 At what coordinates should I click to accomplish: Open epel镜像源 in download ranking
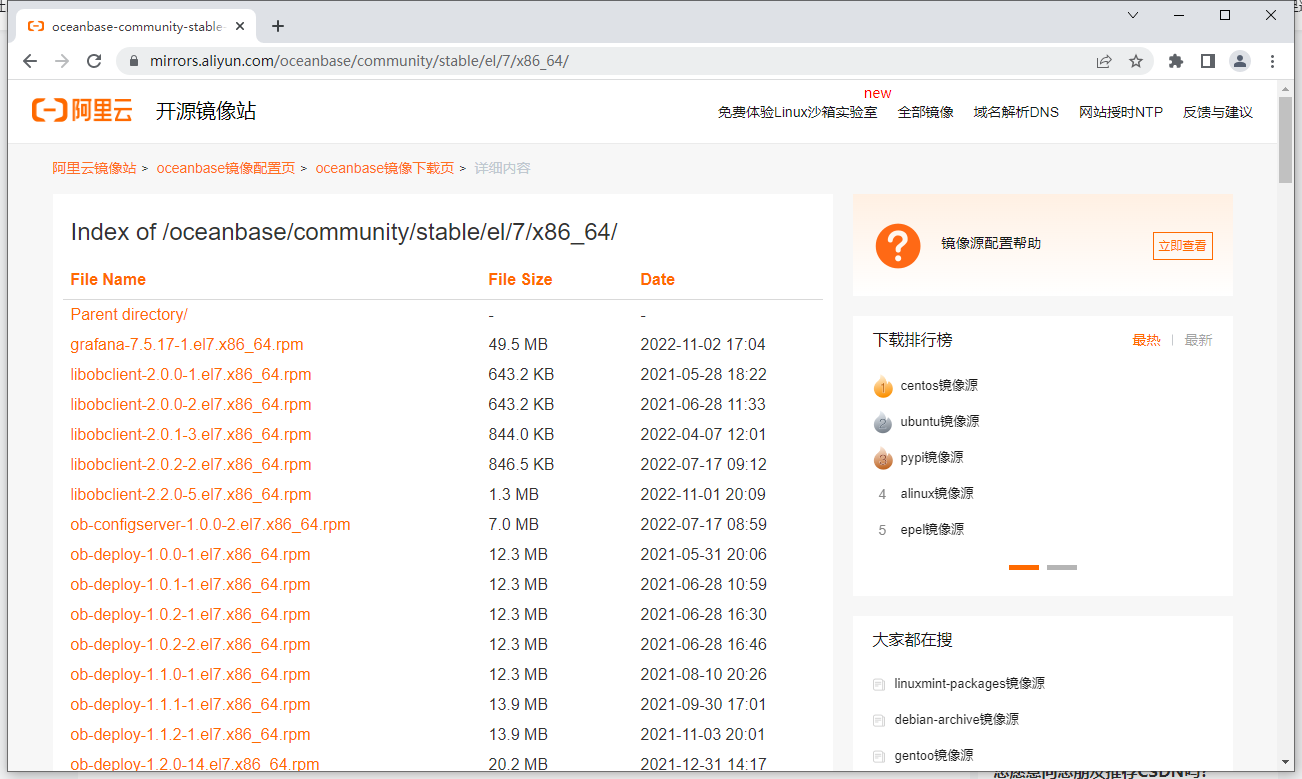pos(932,529)
